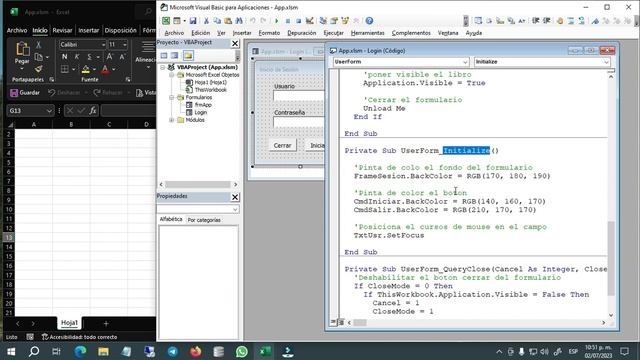Click the Excel red font color swatch
The image size is (640, 360).
coord(105,69)
